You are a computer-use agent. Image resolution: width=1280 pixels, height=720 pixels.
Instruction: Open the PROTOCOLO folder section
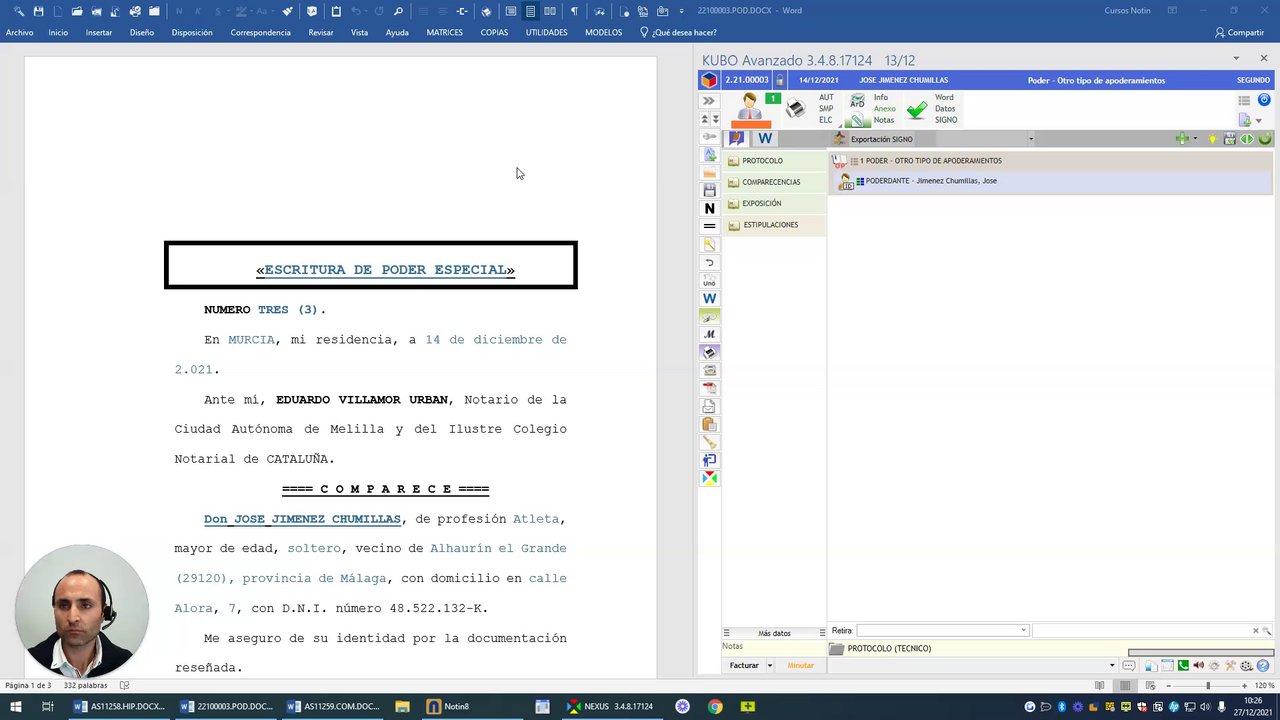tap(774, 160)
